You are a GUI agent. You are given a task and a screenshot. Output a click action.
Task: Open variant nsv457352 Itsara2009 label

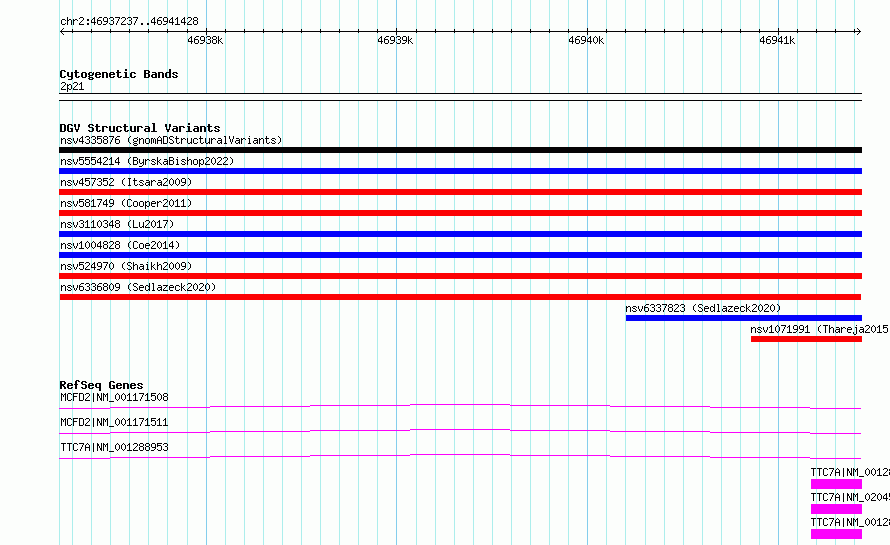tap(126, 182)
